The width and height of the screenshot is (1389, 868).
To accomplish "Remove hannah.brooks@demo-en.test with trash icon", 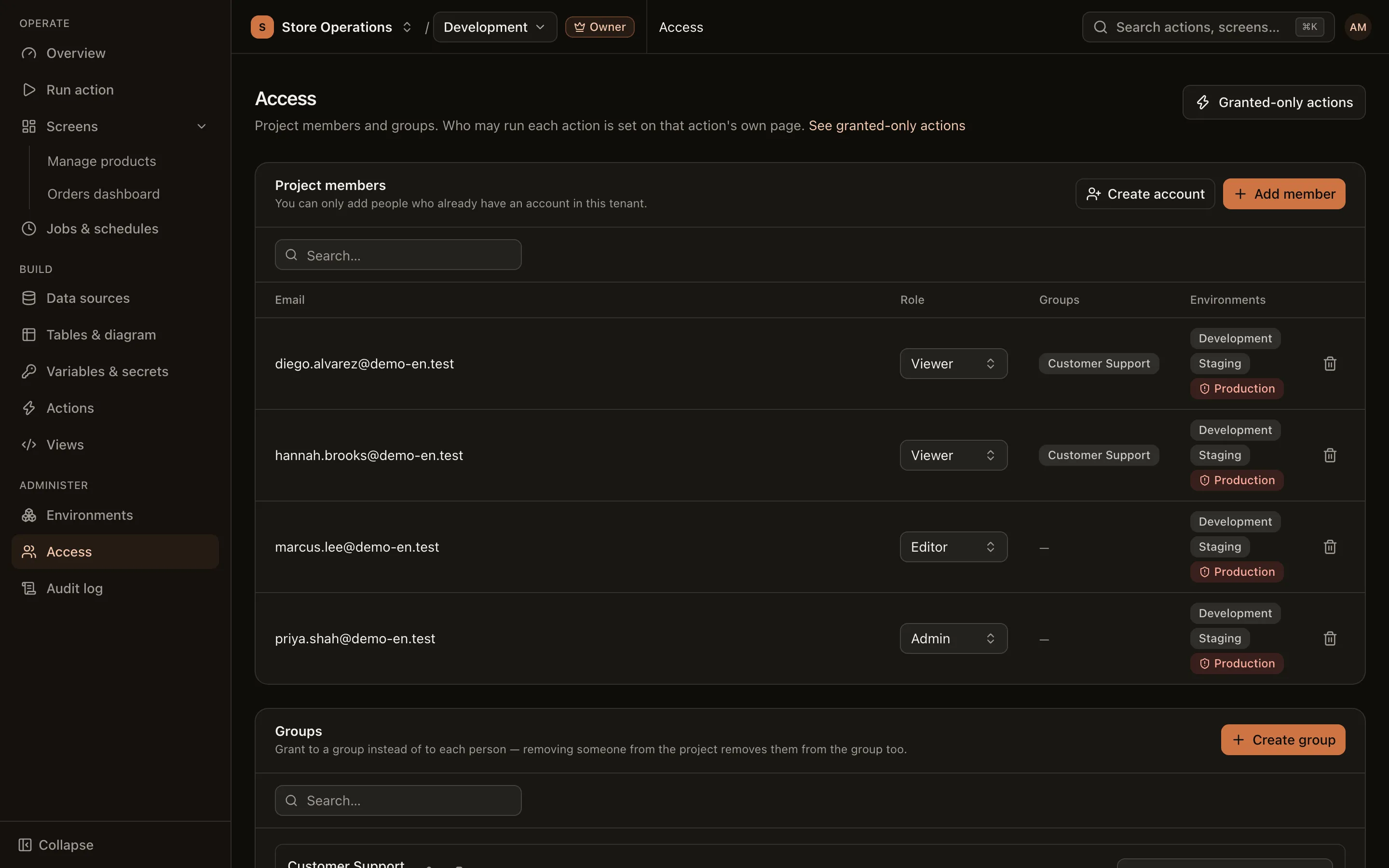I will 1330,455.
